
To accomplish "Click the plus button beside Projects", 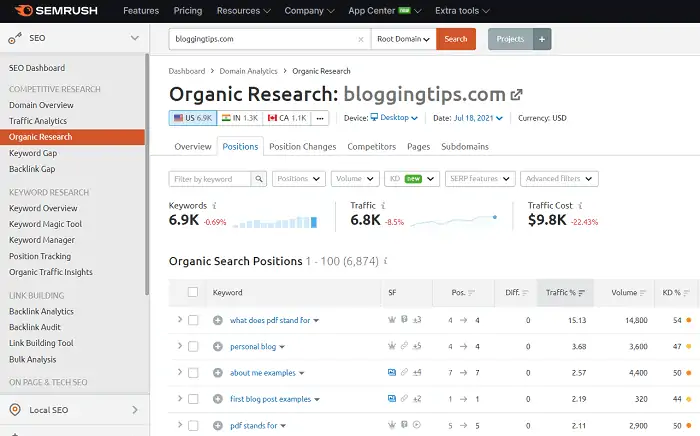I will tap(542, 39).
